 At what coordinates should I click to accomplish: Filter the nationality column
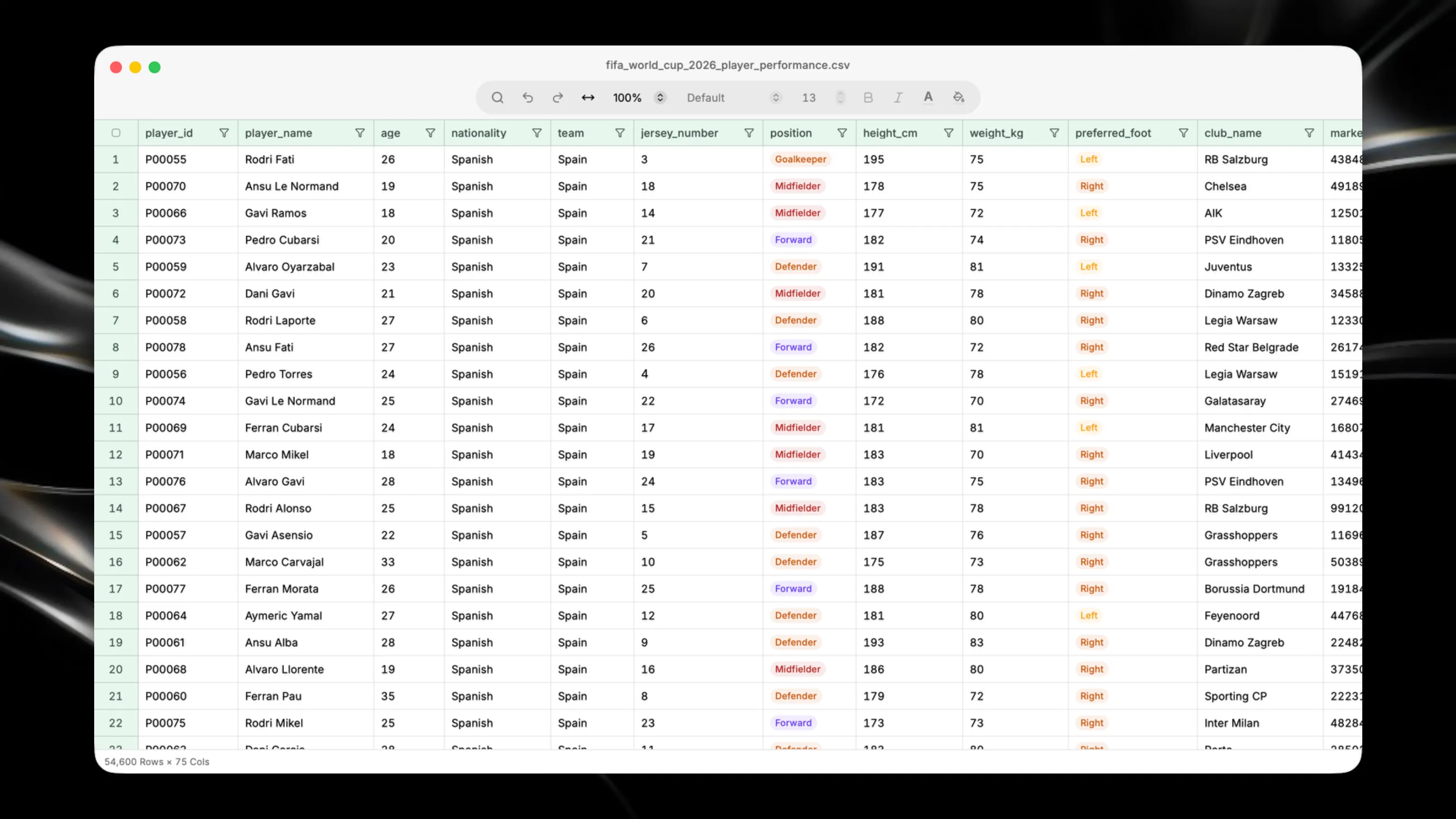(537, 133)
